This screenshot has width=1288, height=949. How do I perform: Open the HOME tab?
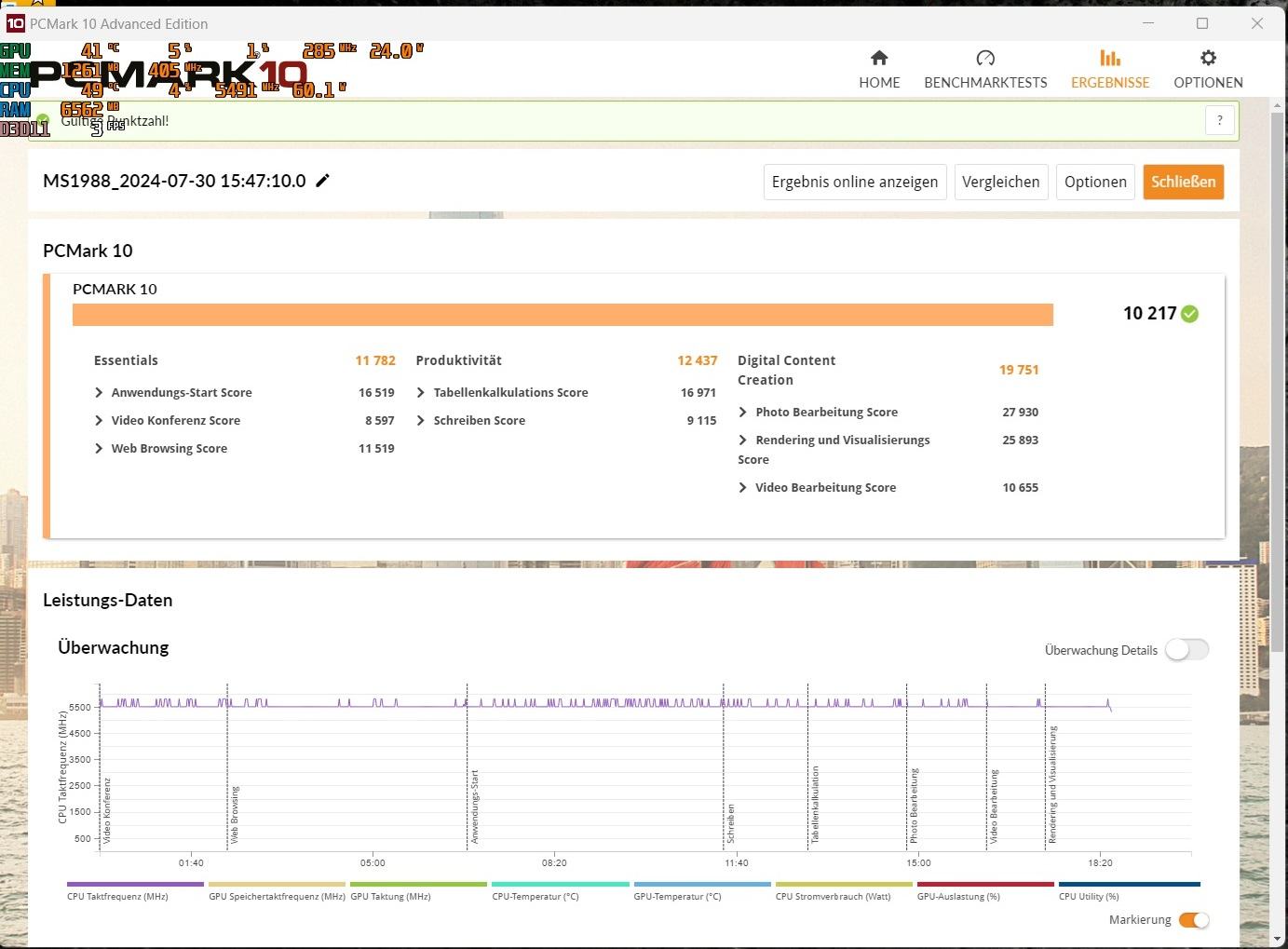(x=879, y=70)
